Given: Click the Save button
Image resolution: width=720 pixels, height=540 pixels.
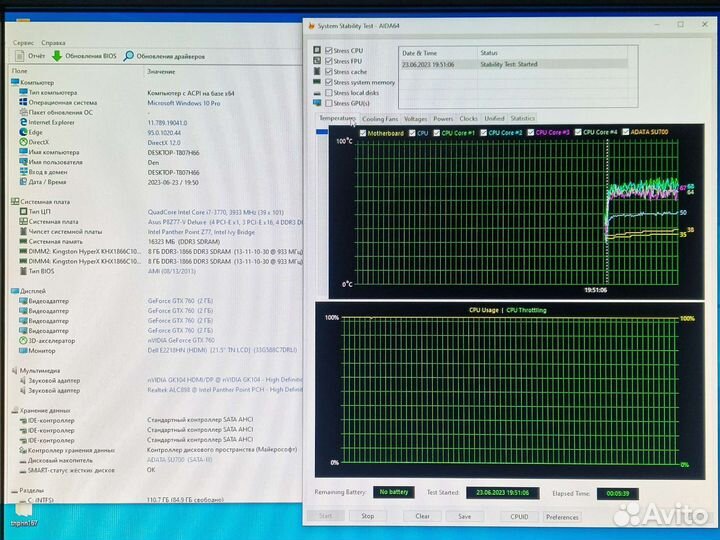Looking at the screenshot, I should pyautogui.click(x=465, y=517).
